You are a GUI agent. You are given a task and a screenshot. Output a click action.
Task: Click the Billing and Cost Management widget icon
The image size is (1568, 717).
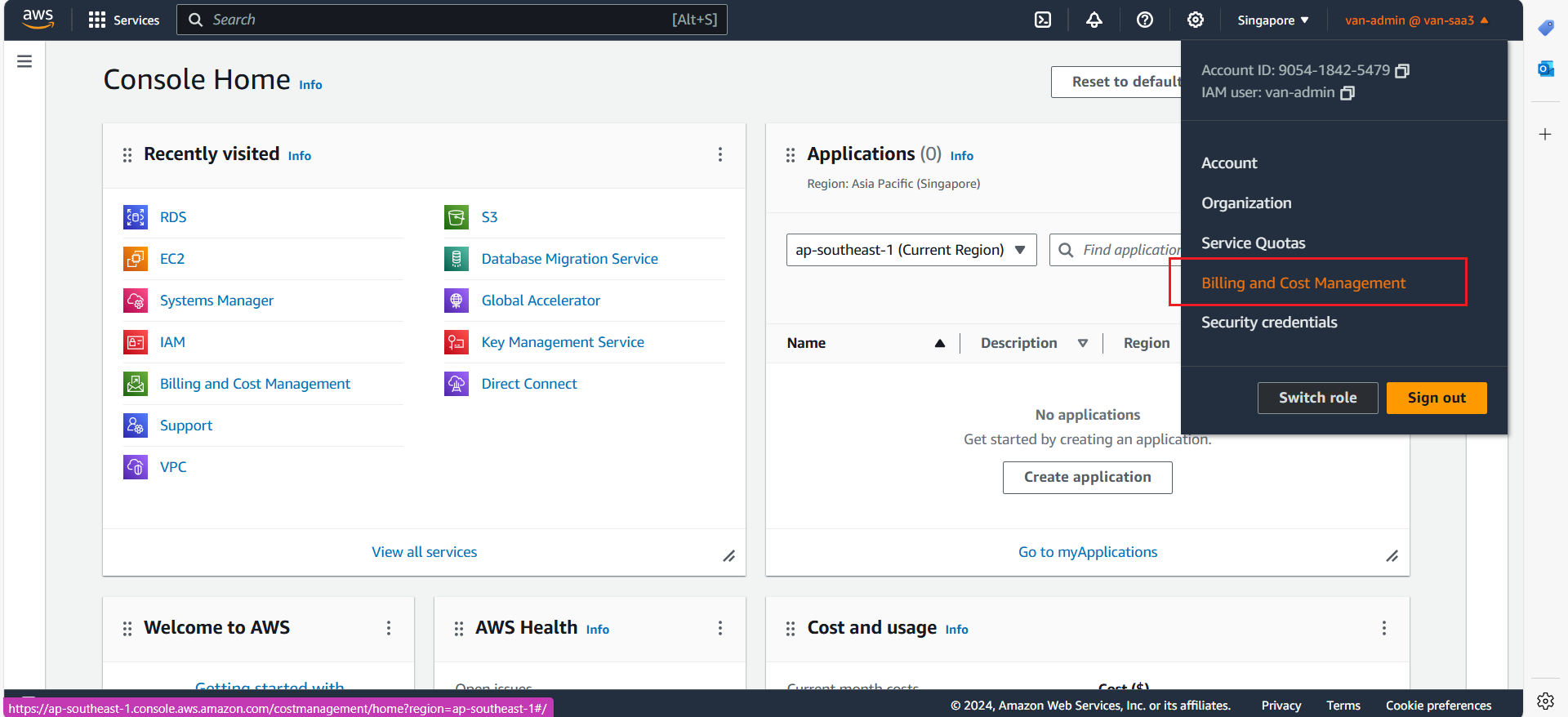(x=136, y=384)
